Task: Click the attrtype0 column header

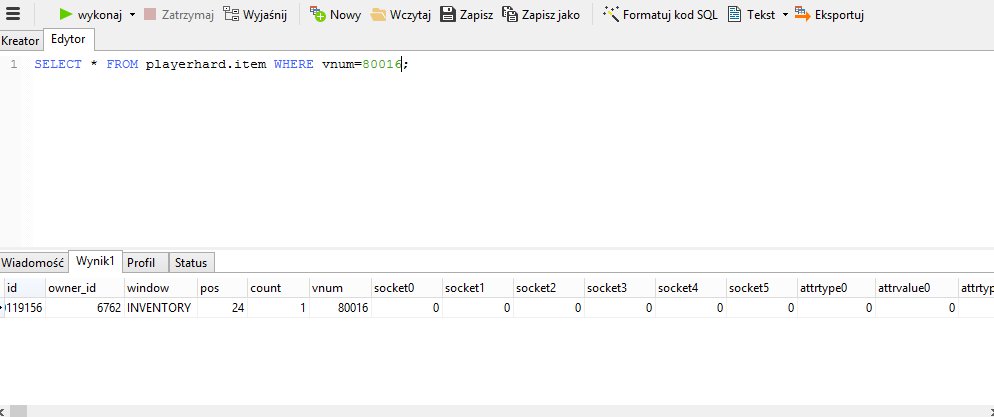Action: coord(836,288)
